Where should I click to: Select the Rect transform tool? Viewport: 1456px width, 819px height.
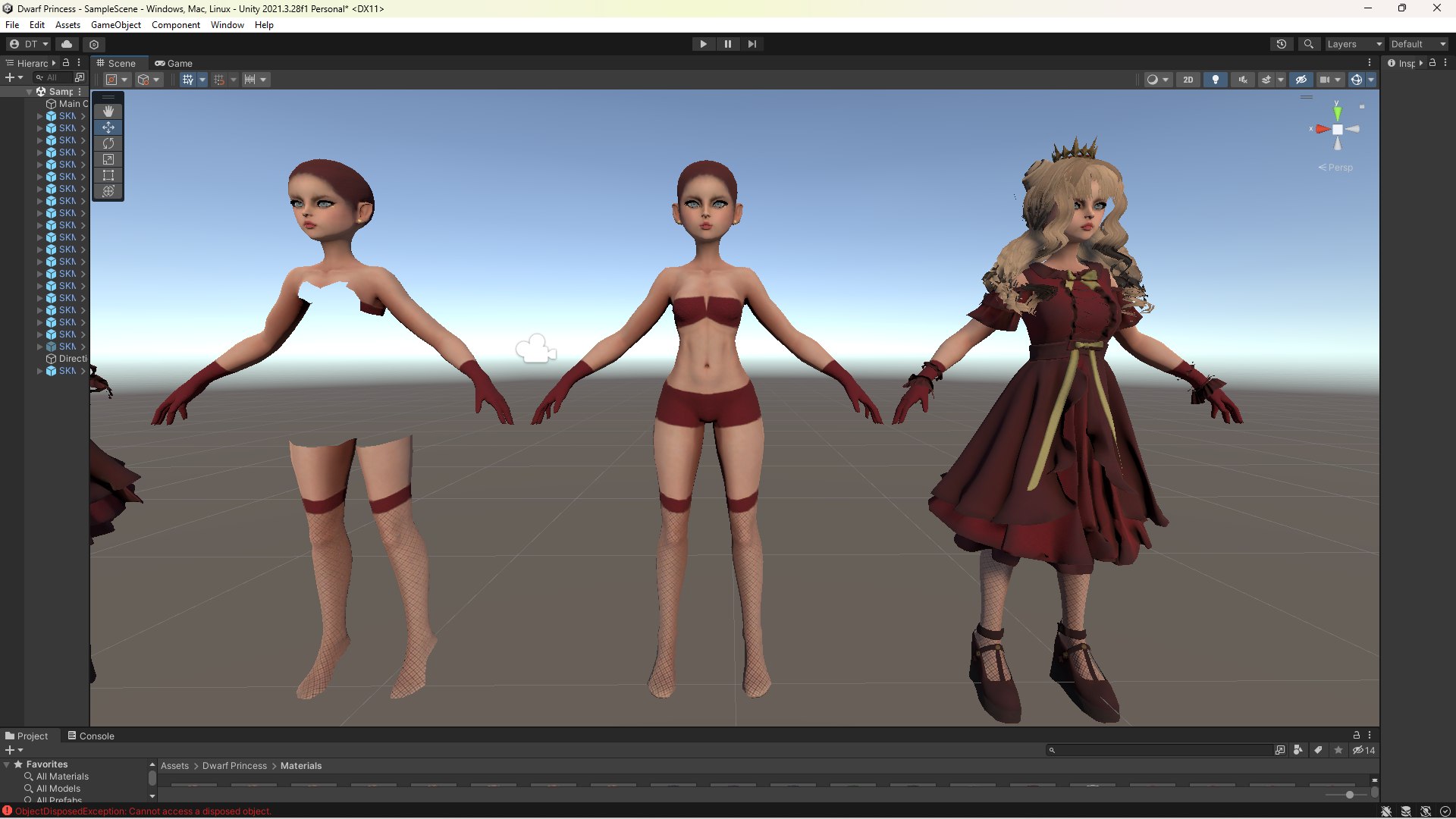108,175
